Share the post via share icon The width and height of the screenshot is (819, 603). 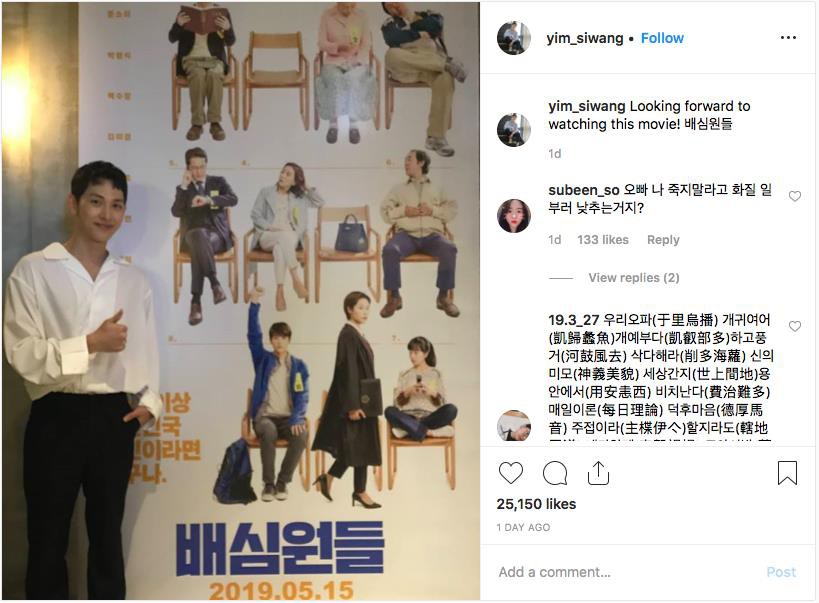coord(598,473)
